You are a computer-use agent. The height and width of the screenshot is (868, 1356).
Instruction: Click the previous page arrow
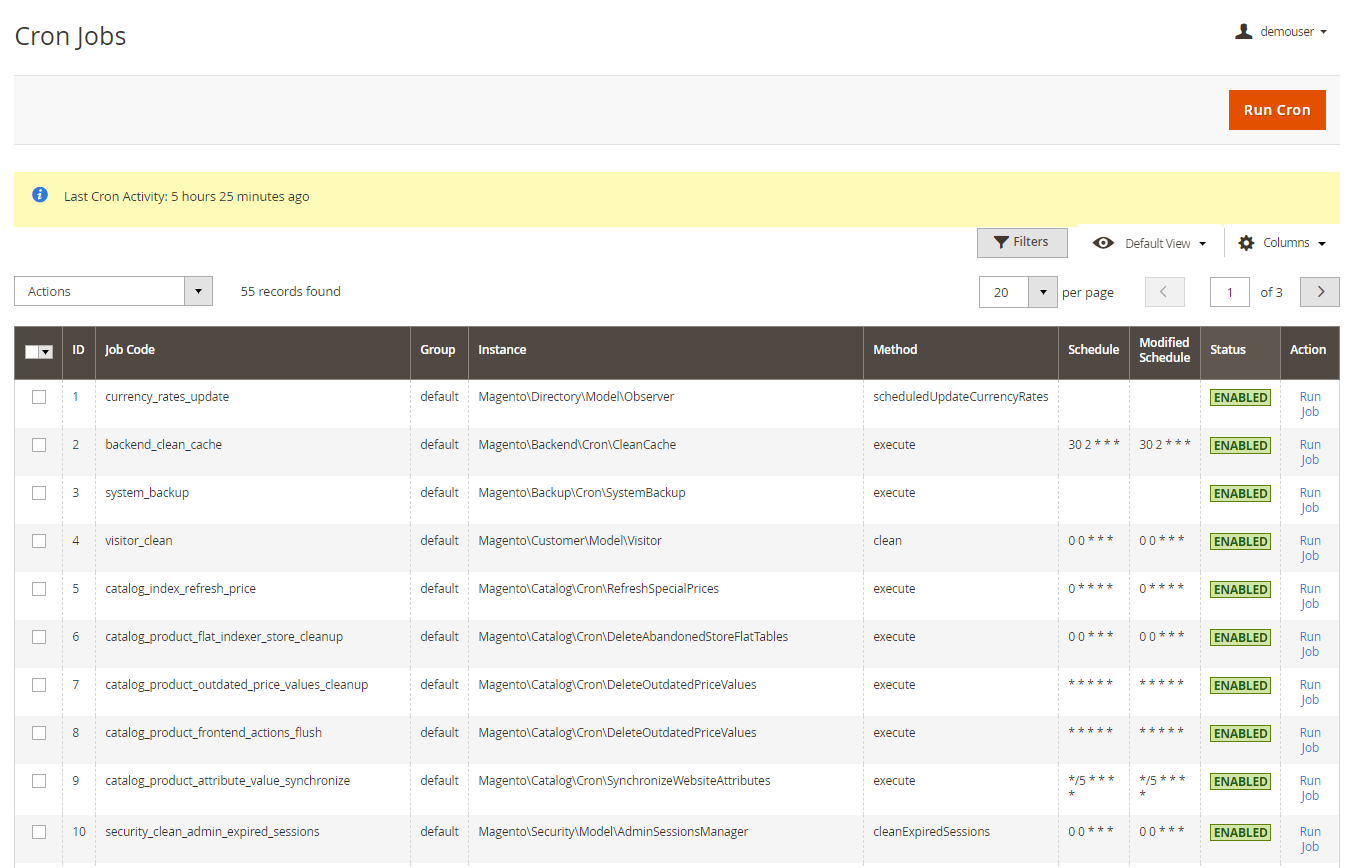(1164, 292)
